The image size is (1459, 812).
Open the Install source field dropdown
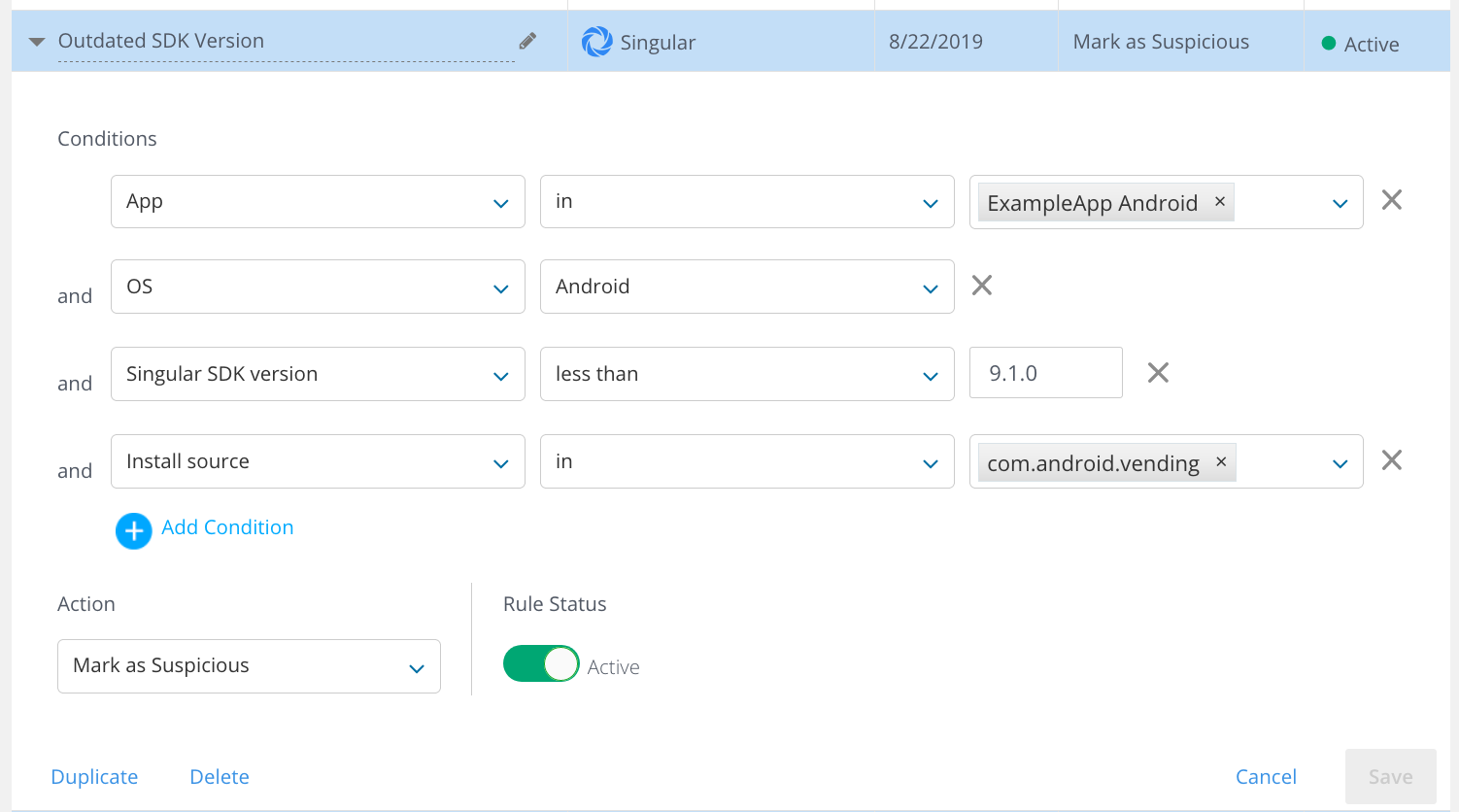[x=318, y=461]
